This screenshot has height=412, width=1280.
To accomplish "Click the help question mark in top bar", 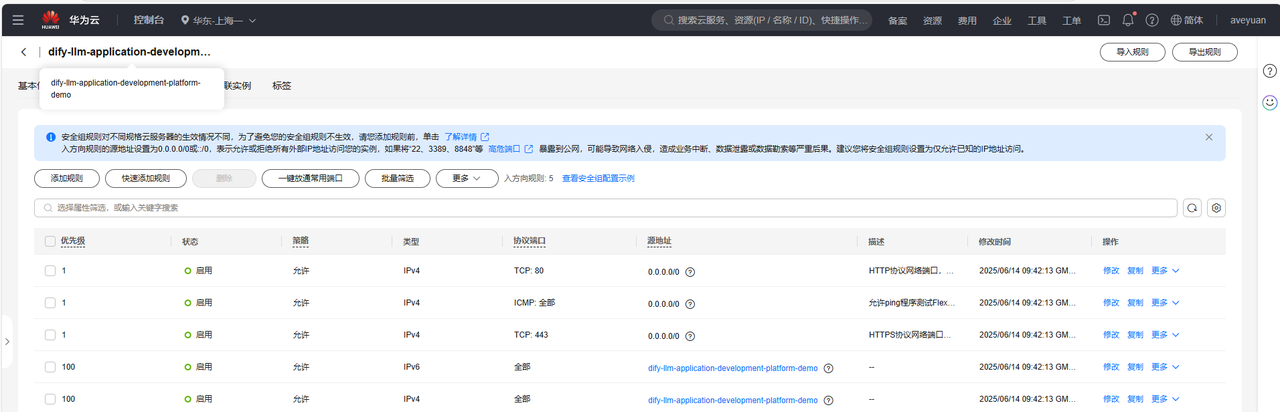I will [x=1152, y=20].
